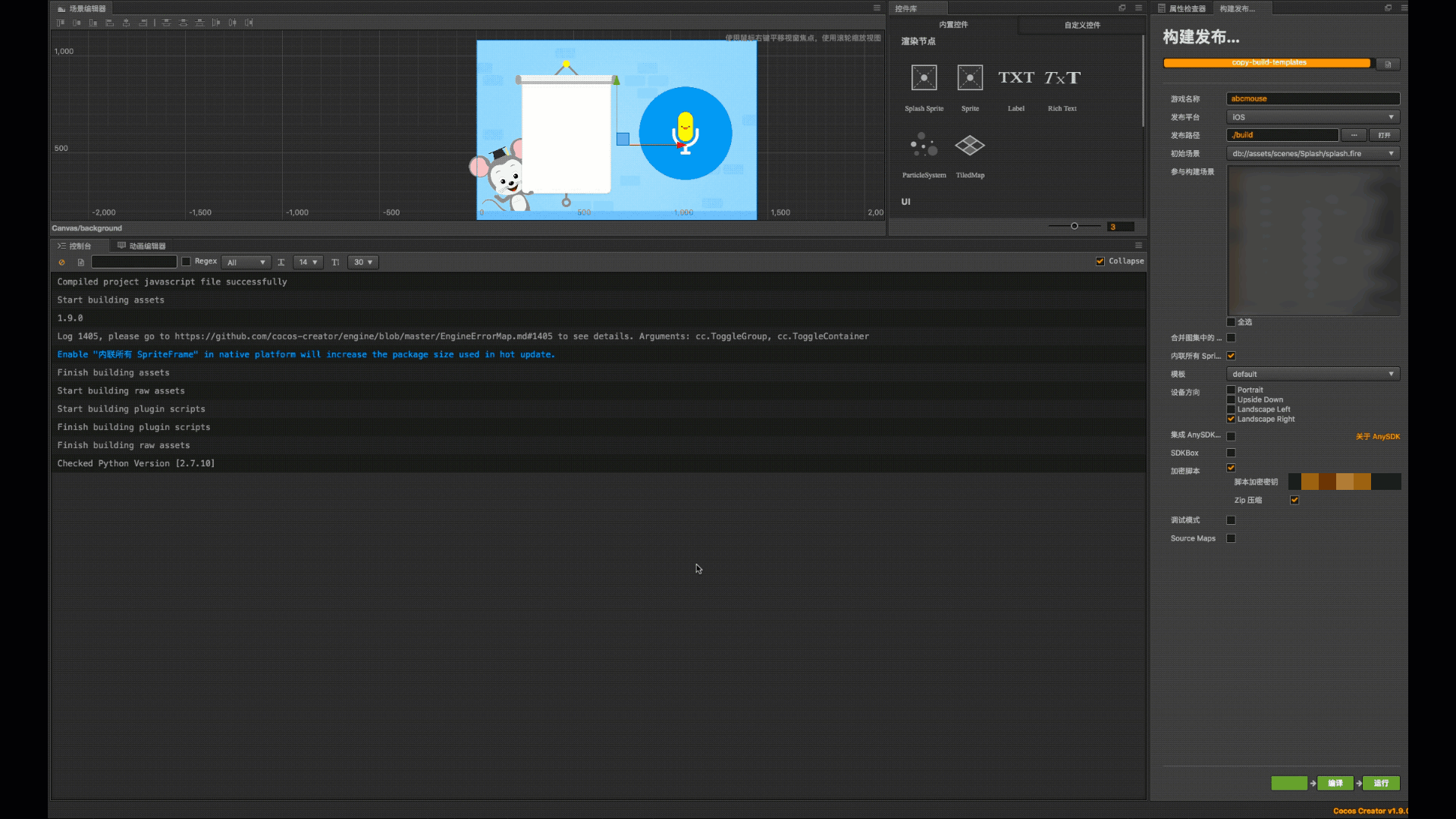Toggle the Regex checkbox in the console
Viewport: 1456px width, 819px height.
(187, 262)
